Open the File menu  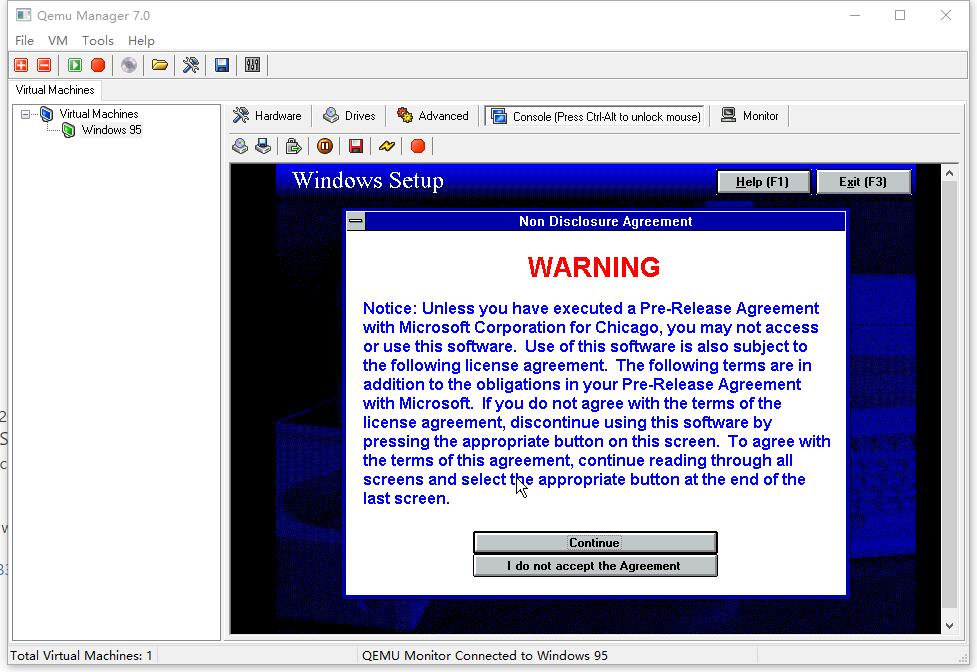coord(24,40)
